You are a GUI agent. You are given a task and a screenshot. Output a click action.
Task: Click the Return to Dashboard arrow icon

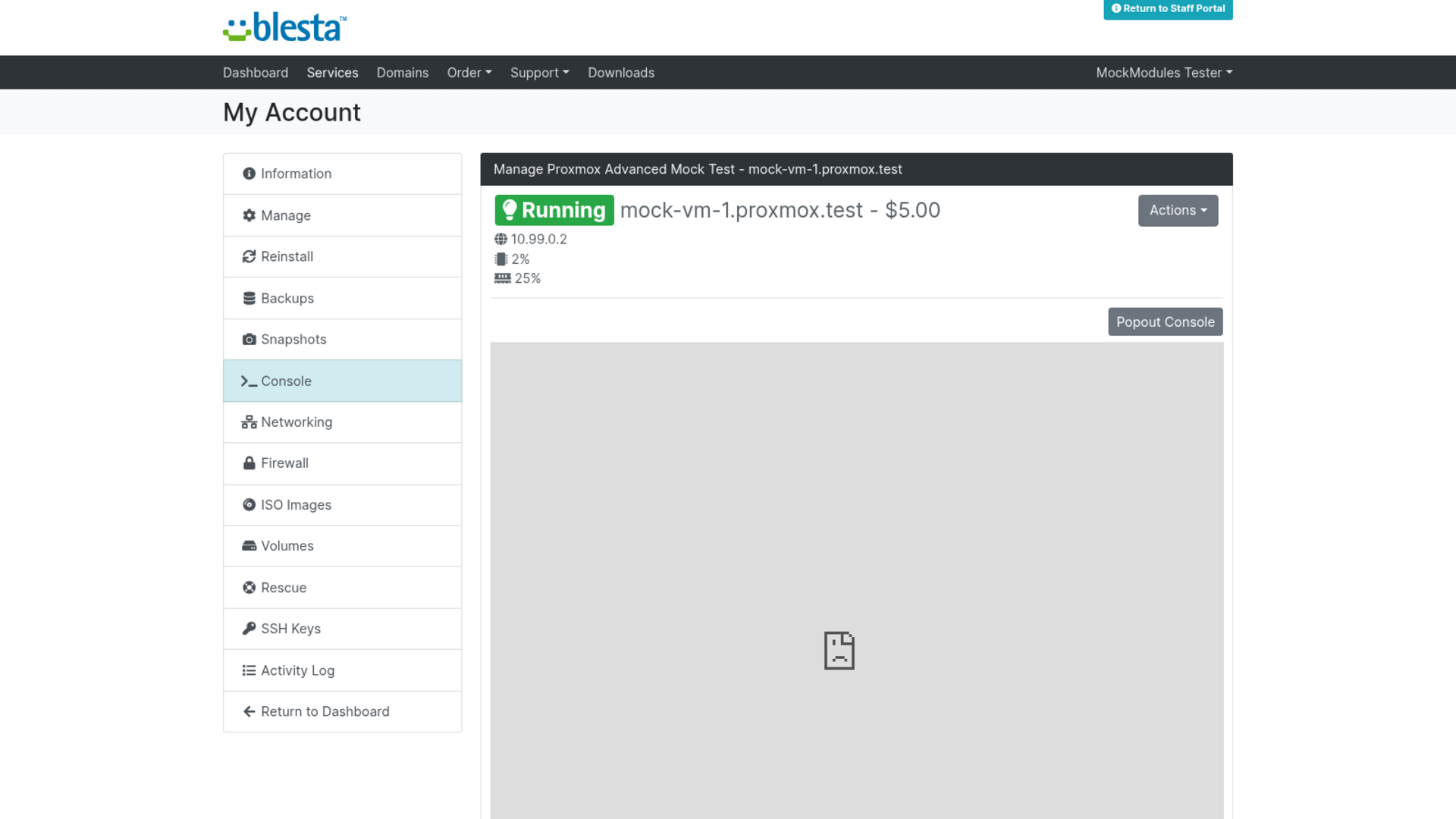pos(249,711)
